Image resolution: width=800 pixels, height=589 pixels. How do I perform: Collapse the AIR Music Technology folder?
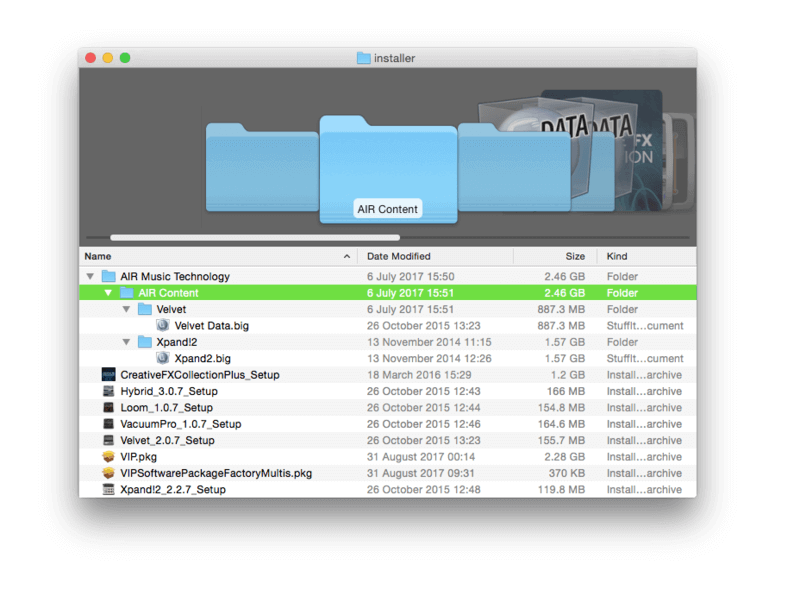[90, 276]
